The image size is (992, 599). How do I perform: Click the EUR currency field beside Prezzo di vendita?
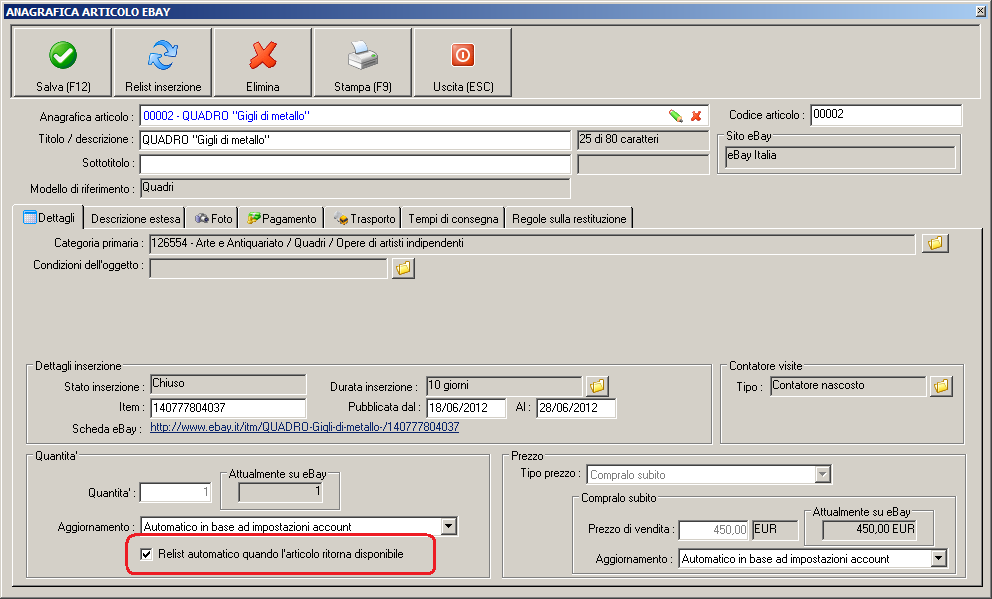click(774, 529)
